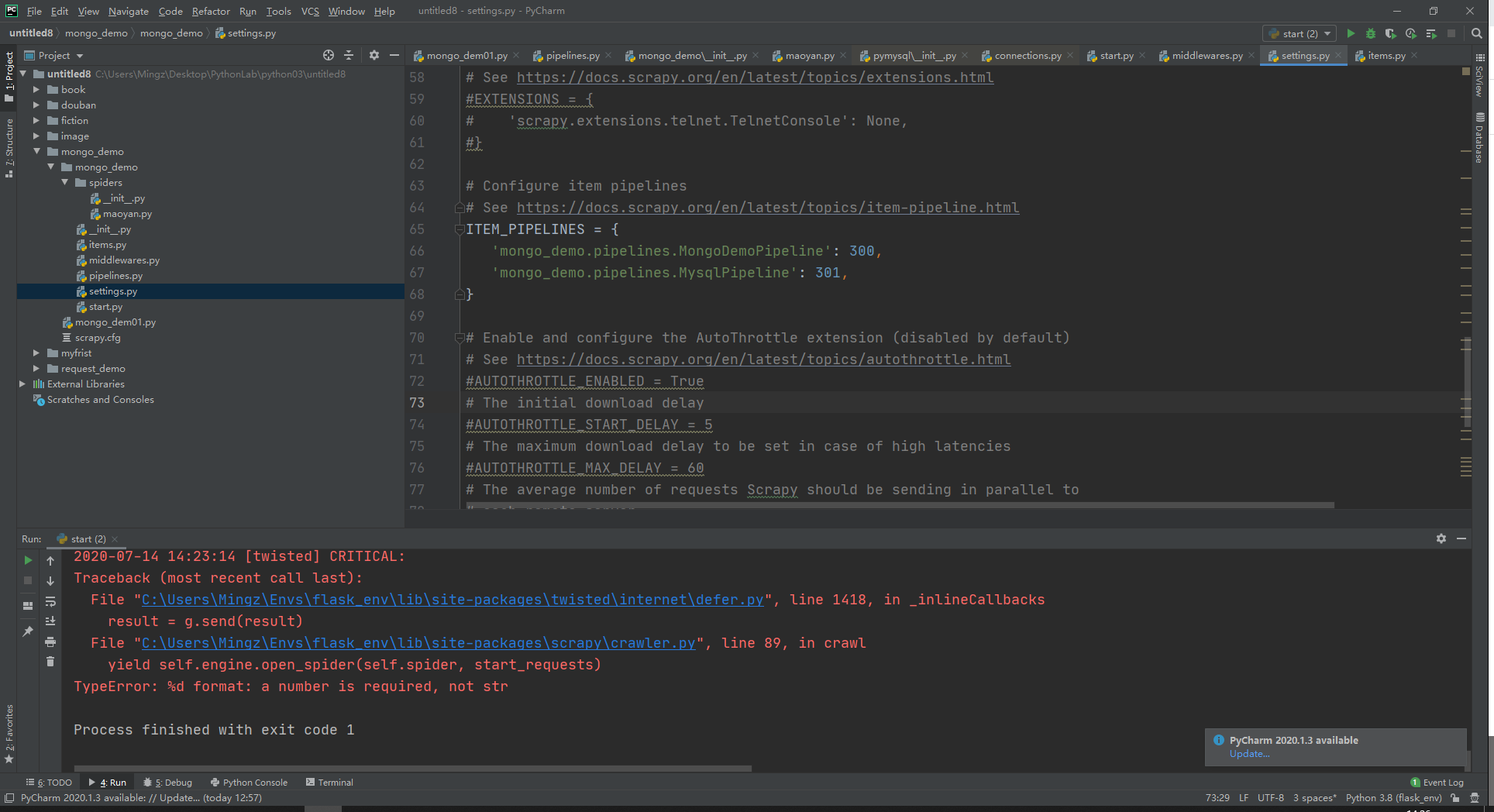Switch to maoyan.py editor tab

click(810, 56)
